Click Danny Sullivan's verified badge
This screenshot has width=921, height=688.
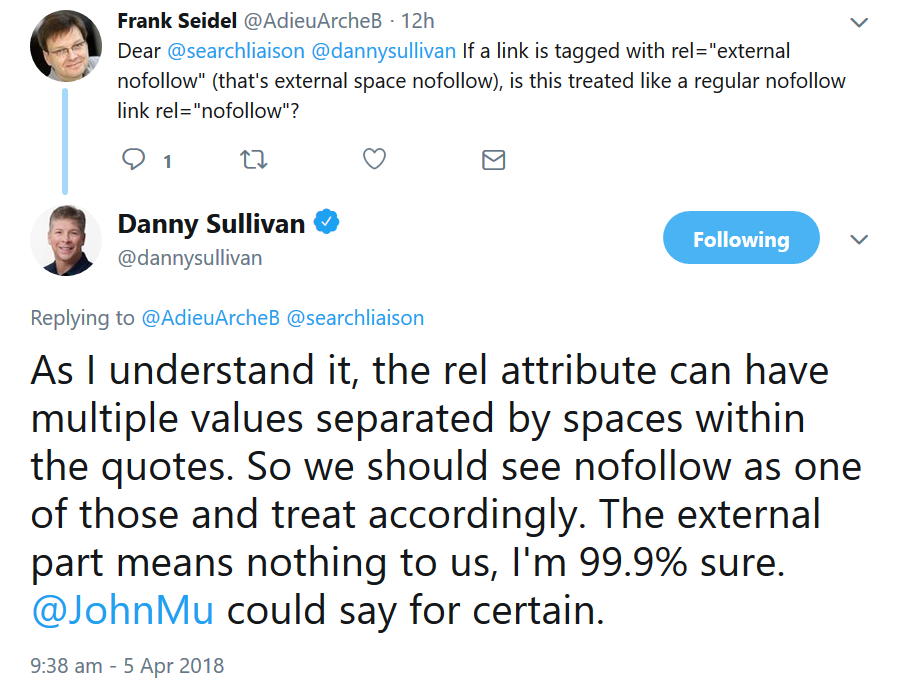[327, 222]
